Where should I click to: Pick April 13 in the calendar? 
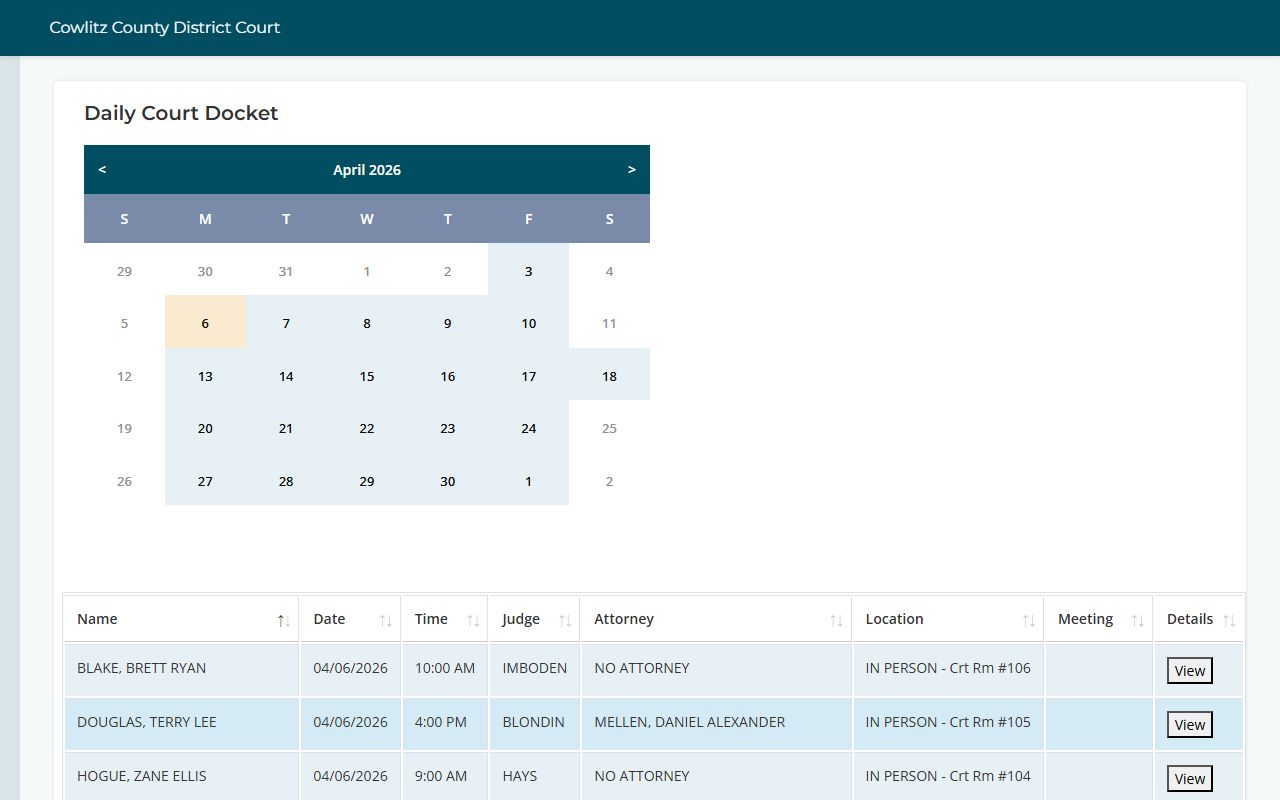point(205,376)
